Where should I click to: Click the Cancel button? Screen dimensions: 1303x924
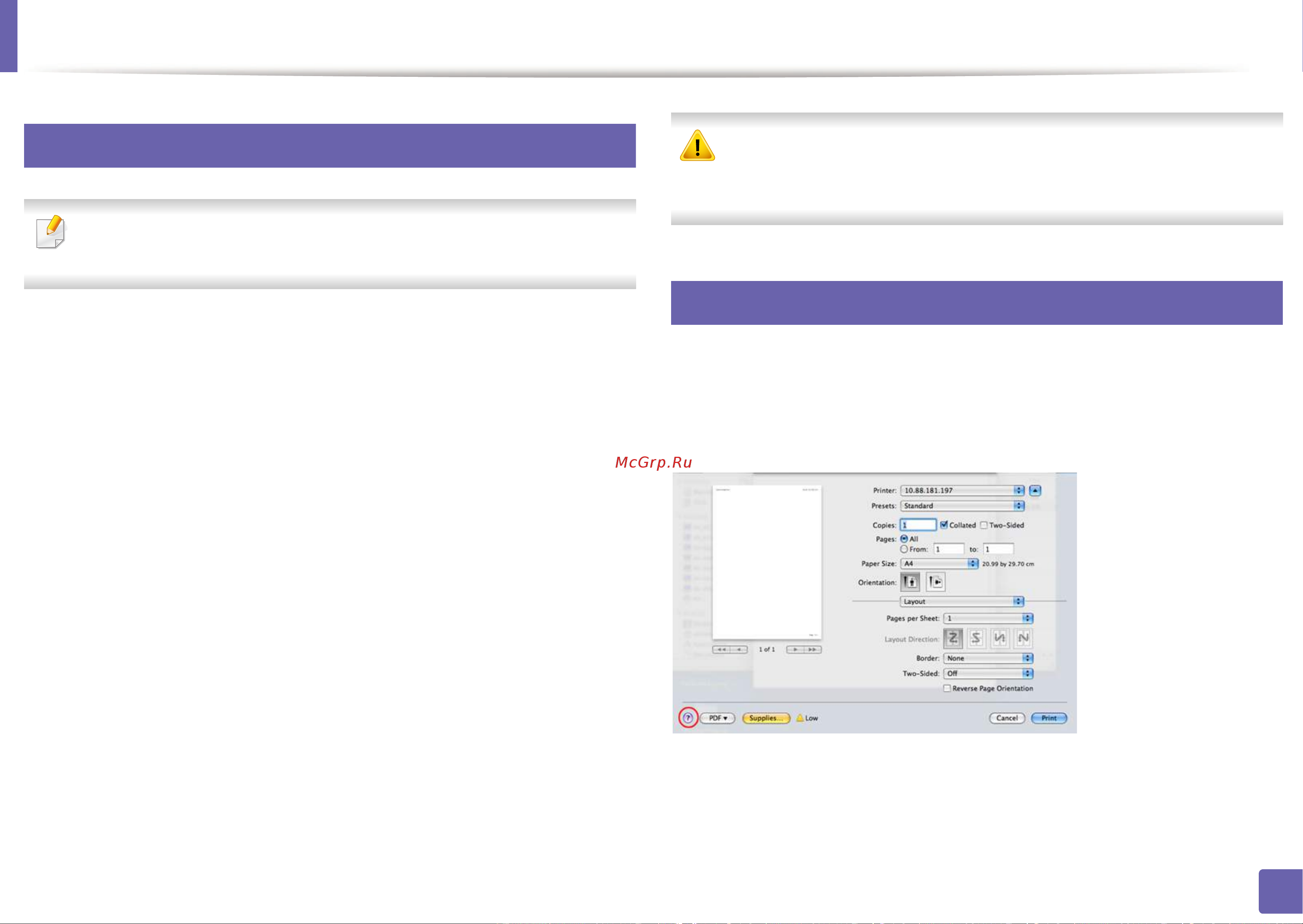[1007, 718]
